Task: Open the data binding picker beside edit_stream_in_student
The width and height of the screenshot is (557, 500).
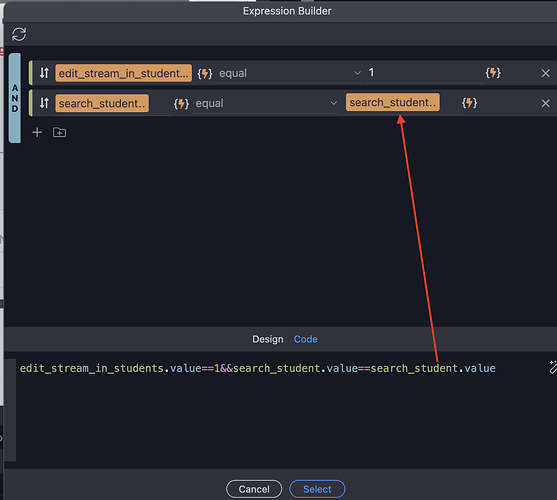Action: (x=205, y=74)
